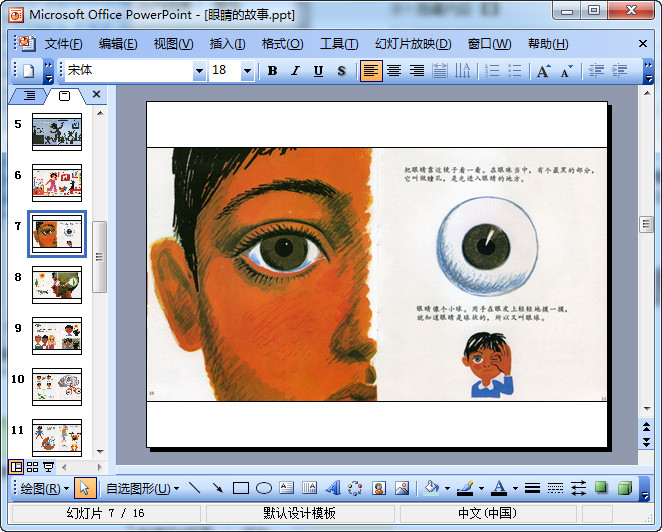This screenshot has width=662, height=532.
Task: Set Center alignment
Action: [394, 71]
